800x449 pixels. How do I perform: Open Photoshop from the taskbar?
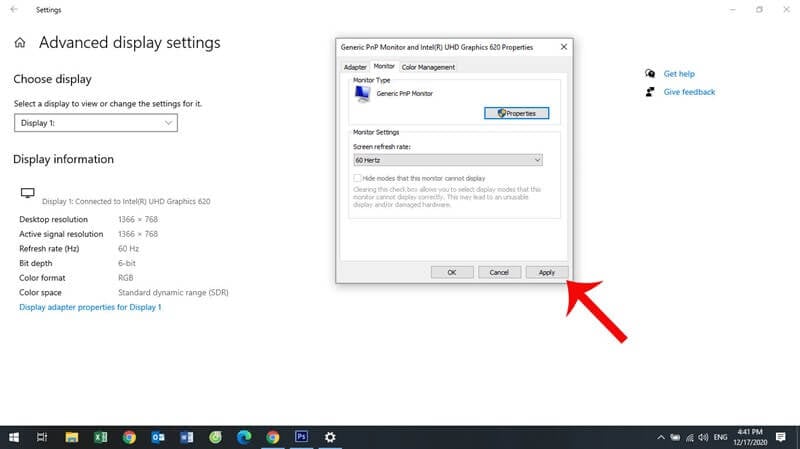pyautogui.click(x=302, y=437)
